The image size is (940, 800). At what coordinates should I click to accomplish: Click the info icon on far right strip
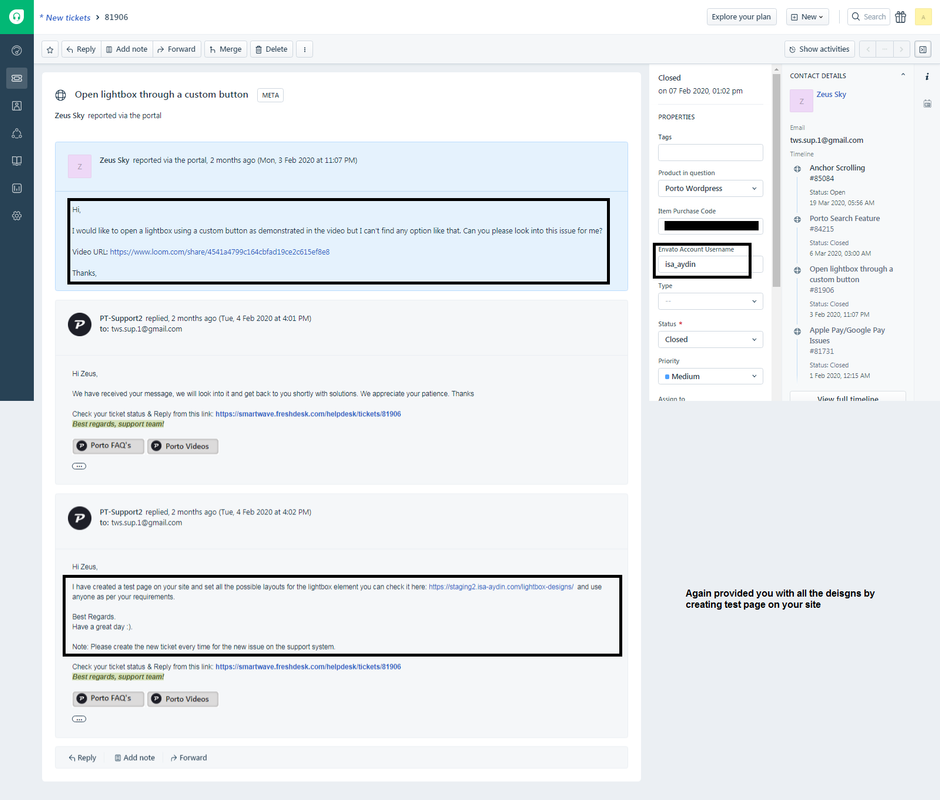[x=927, y=77]
